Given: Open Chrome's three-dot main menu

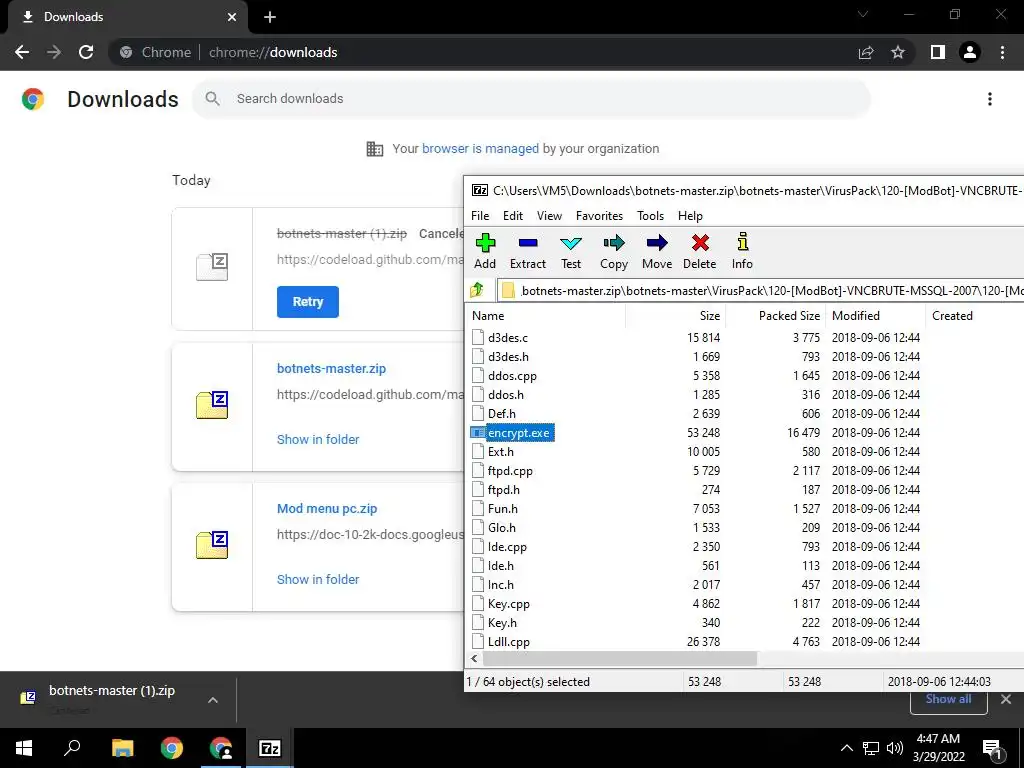Looking at the screenshot, I should click(1002, 52).
